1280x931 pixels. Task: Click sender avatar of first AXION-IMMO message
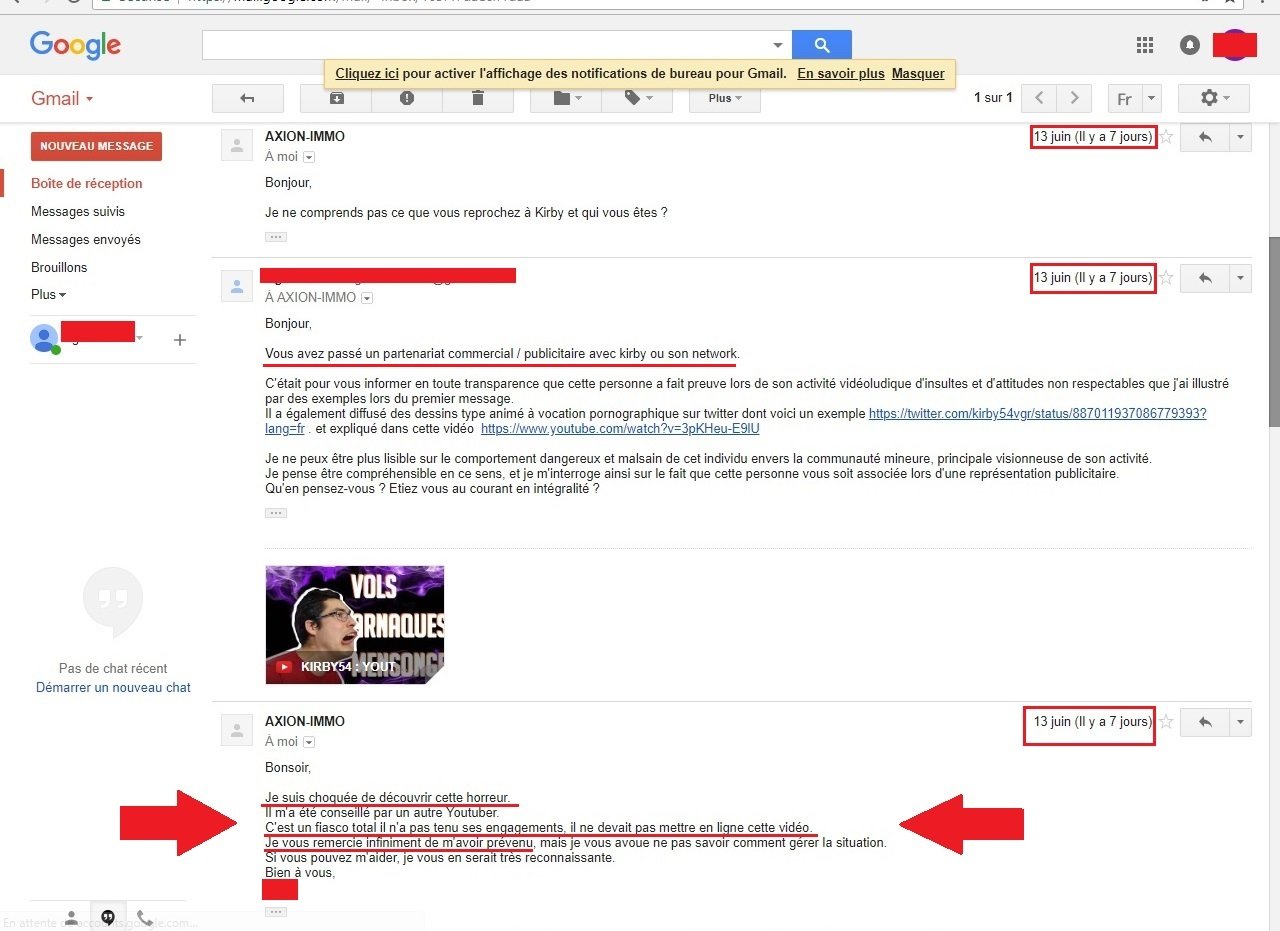(x=236, y=146)
